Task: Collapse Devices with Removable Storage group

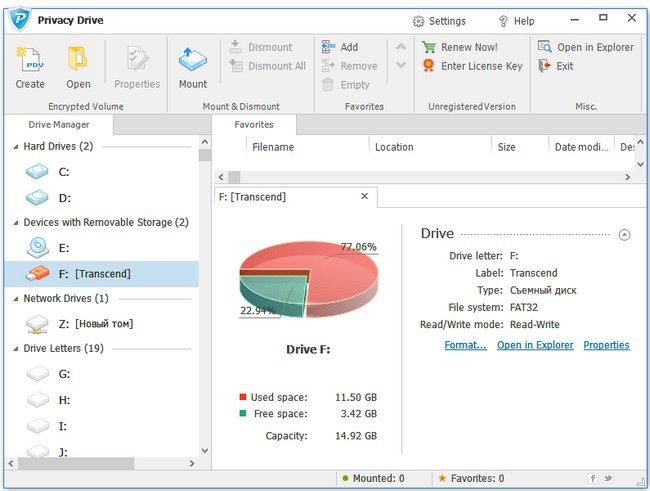Action: click(16, 223)
